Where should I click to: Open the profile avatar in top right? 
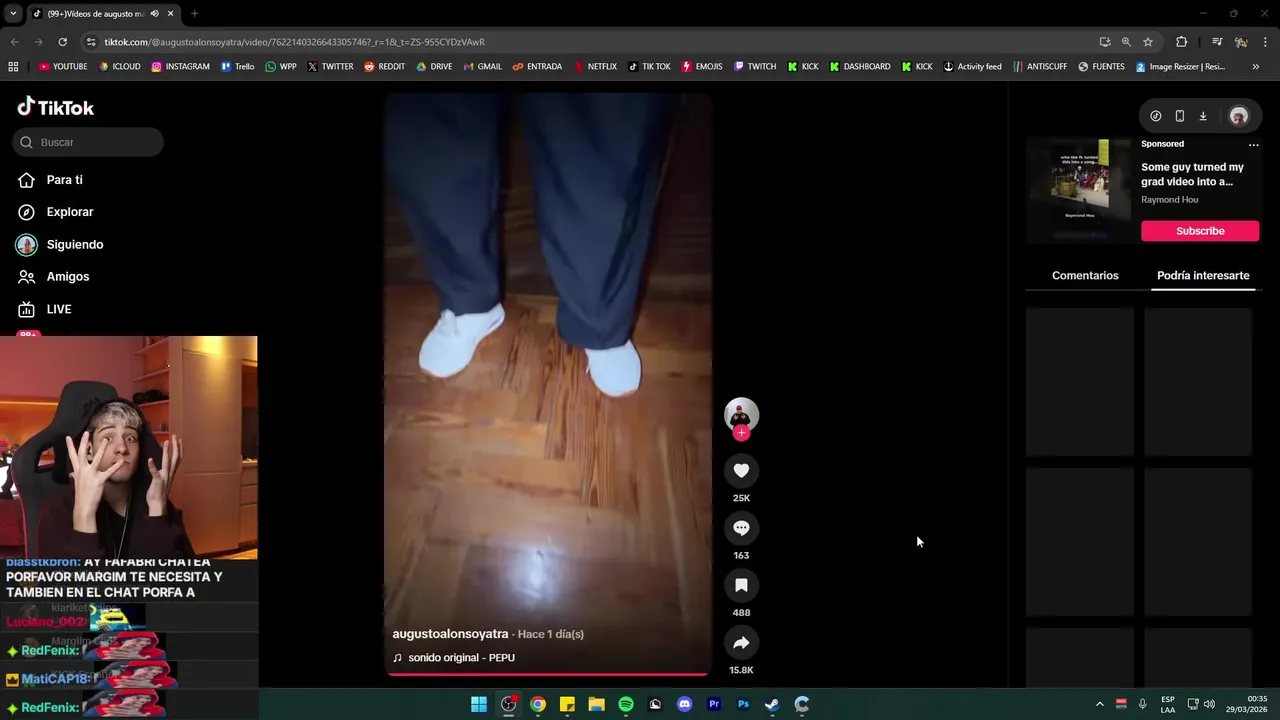click(1239, 116)
